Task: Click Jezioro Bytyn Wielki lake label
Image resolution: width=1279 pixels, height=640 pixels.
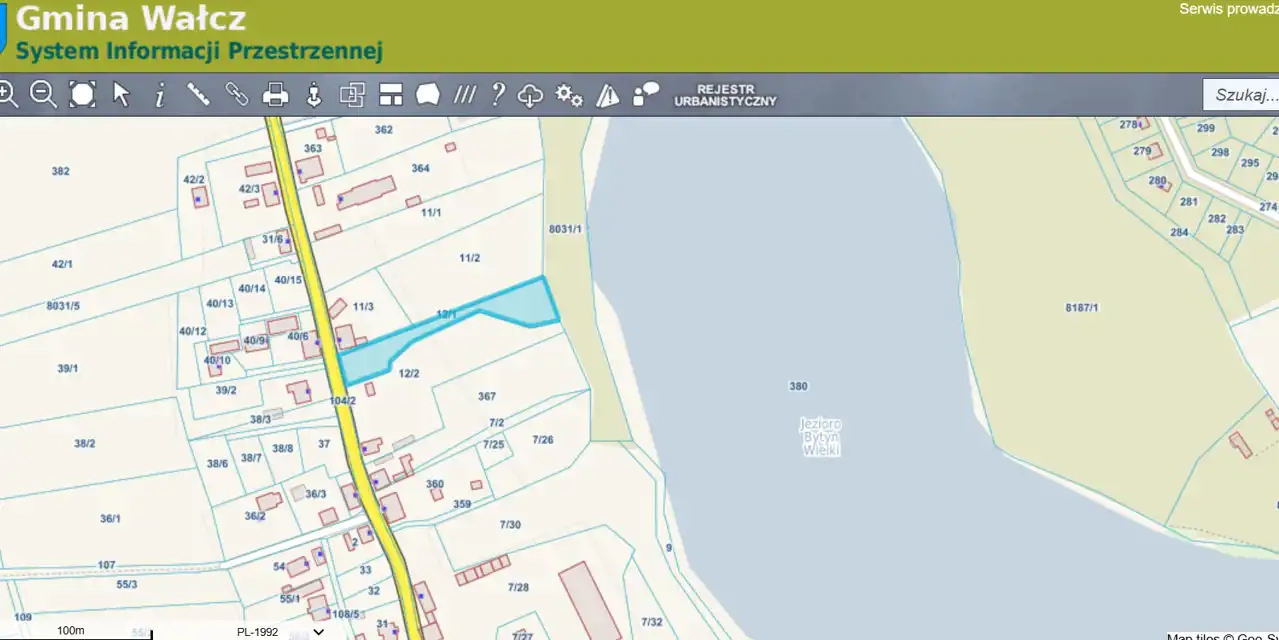Action: pos(820,437)
